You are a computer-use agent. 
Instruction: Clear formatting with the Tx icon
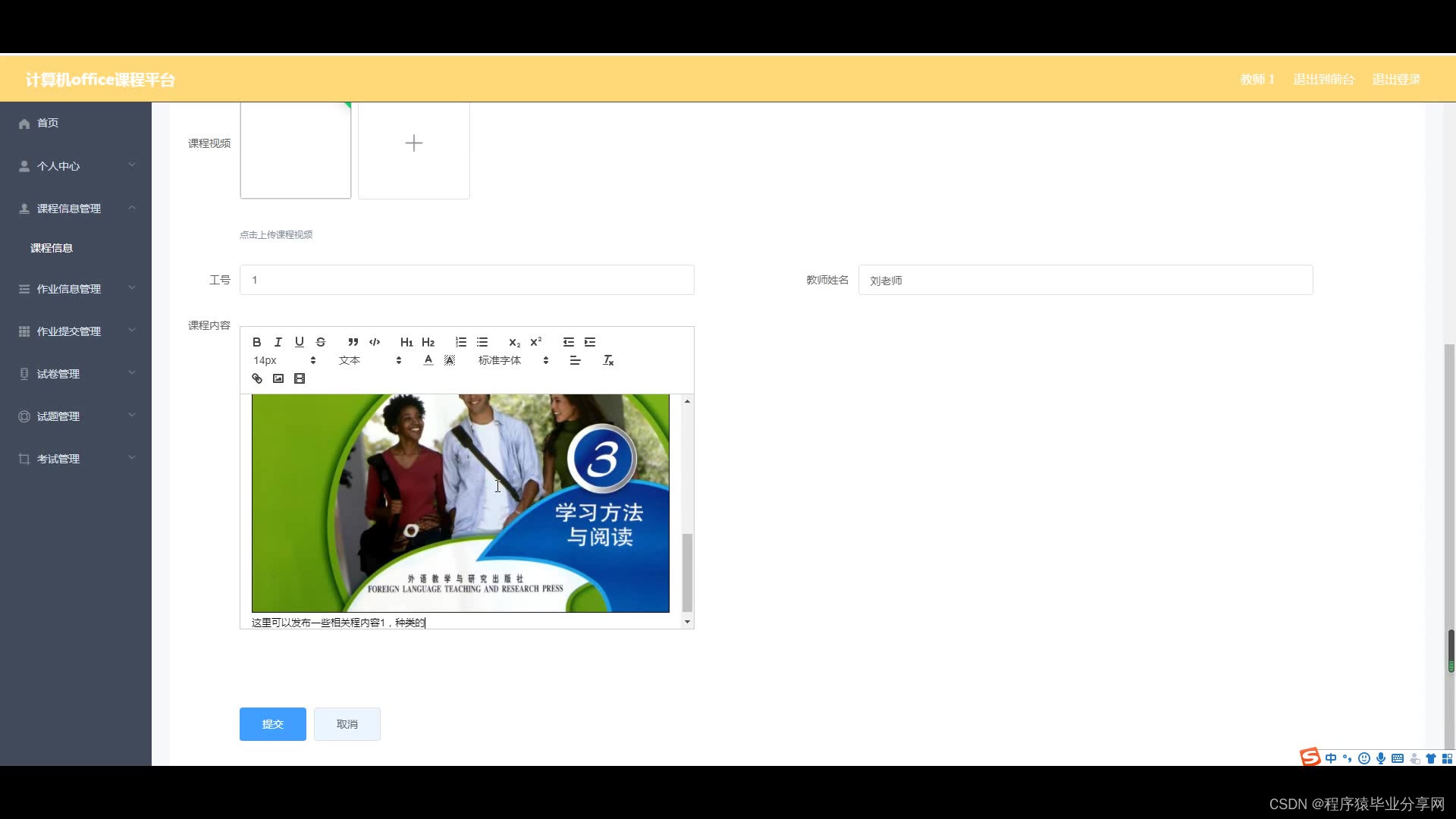tap(608, 360)
